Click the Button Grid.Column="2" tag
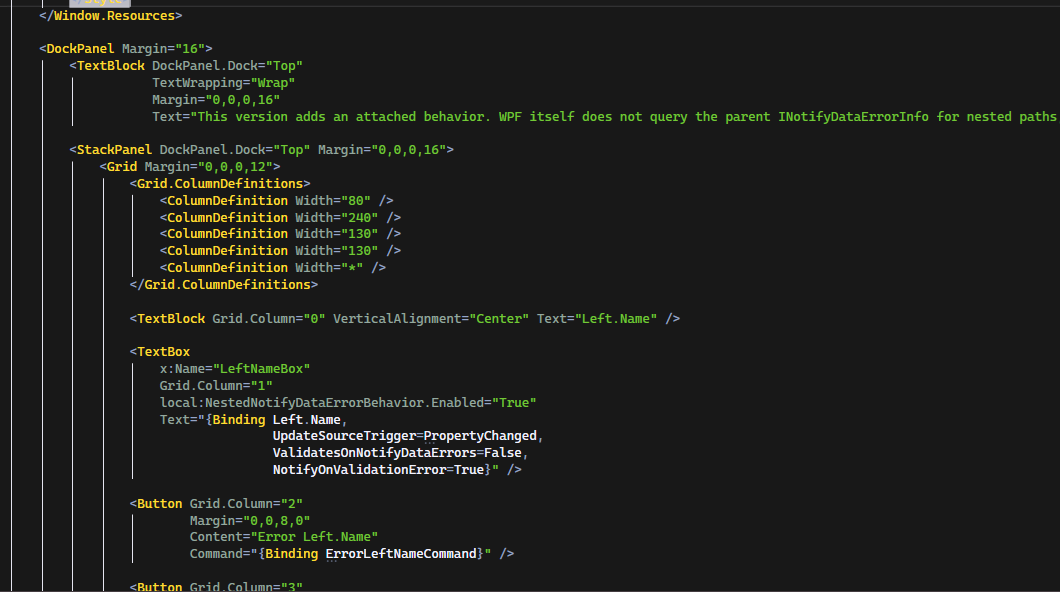This screenshot has width=1060, height=592. tap(216, 503)
